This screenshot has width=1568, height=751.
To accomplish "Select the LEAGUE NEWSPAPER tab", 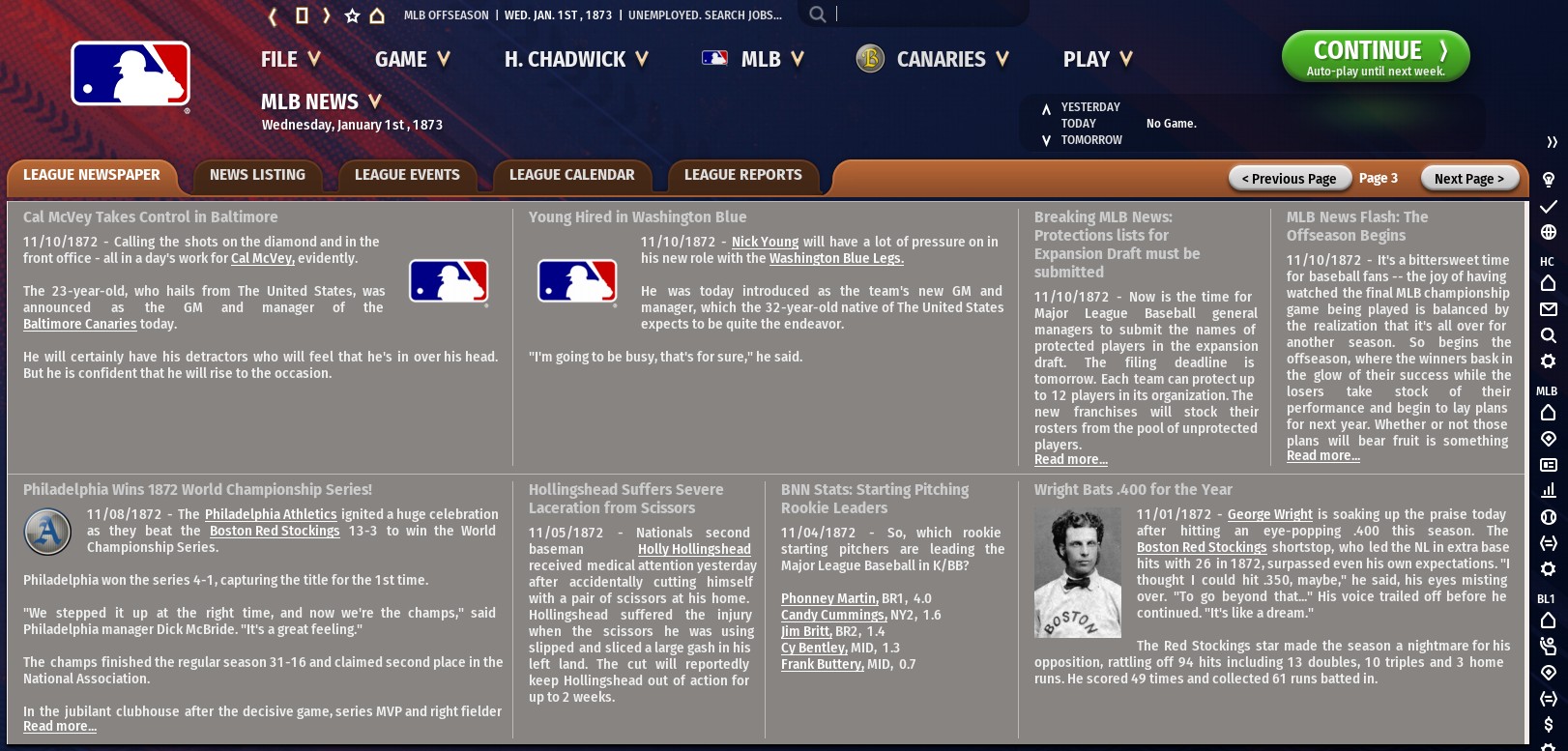I will tap(92, 176).
